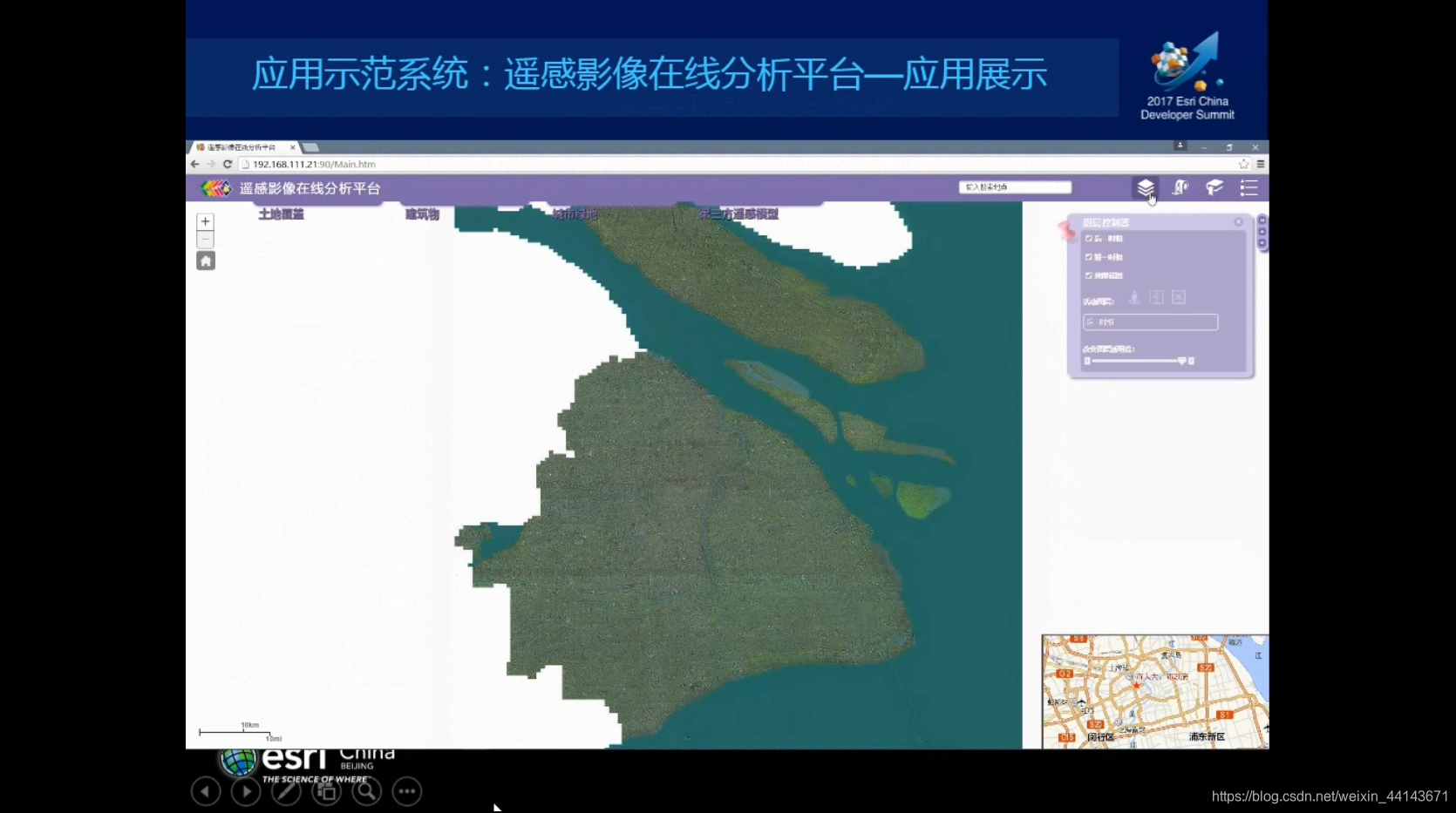Open the 第三方遥感模型 menu tab
The height and width of the screenshot is (813, 1456).
pyautogui.click(x=738, y=214)
